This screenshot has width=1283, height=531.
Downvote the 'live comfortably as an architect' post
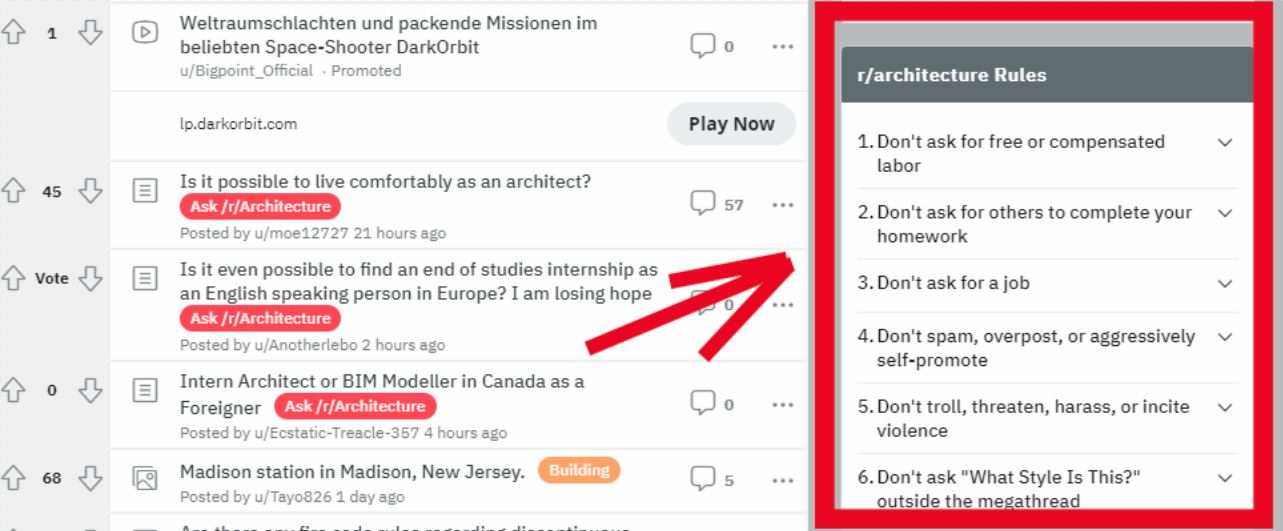[x=91, y=191]
